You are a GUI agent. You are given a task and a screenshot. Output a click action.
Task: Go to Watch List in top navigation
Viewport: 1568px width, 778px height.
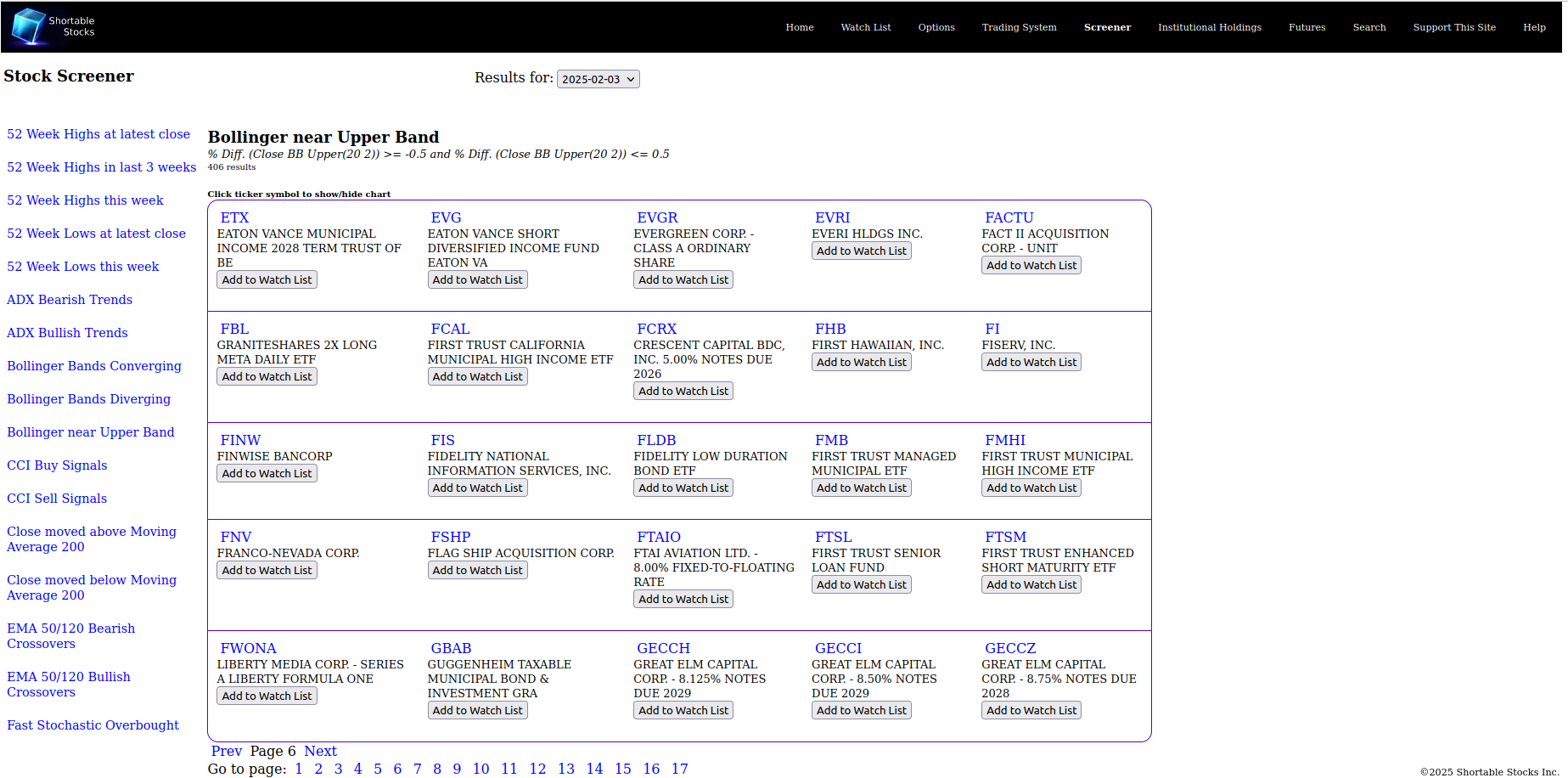[x=865, y=27]
